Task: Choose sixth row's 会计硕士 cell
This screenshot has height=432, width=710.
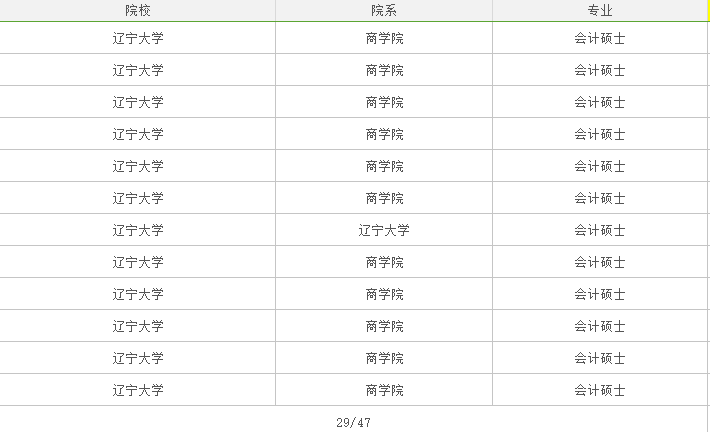Action: click(600, 198)
